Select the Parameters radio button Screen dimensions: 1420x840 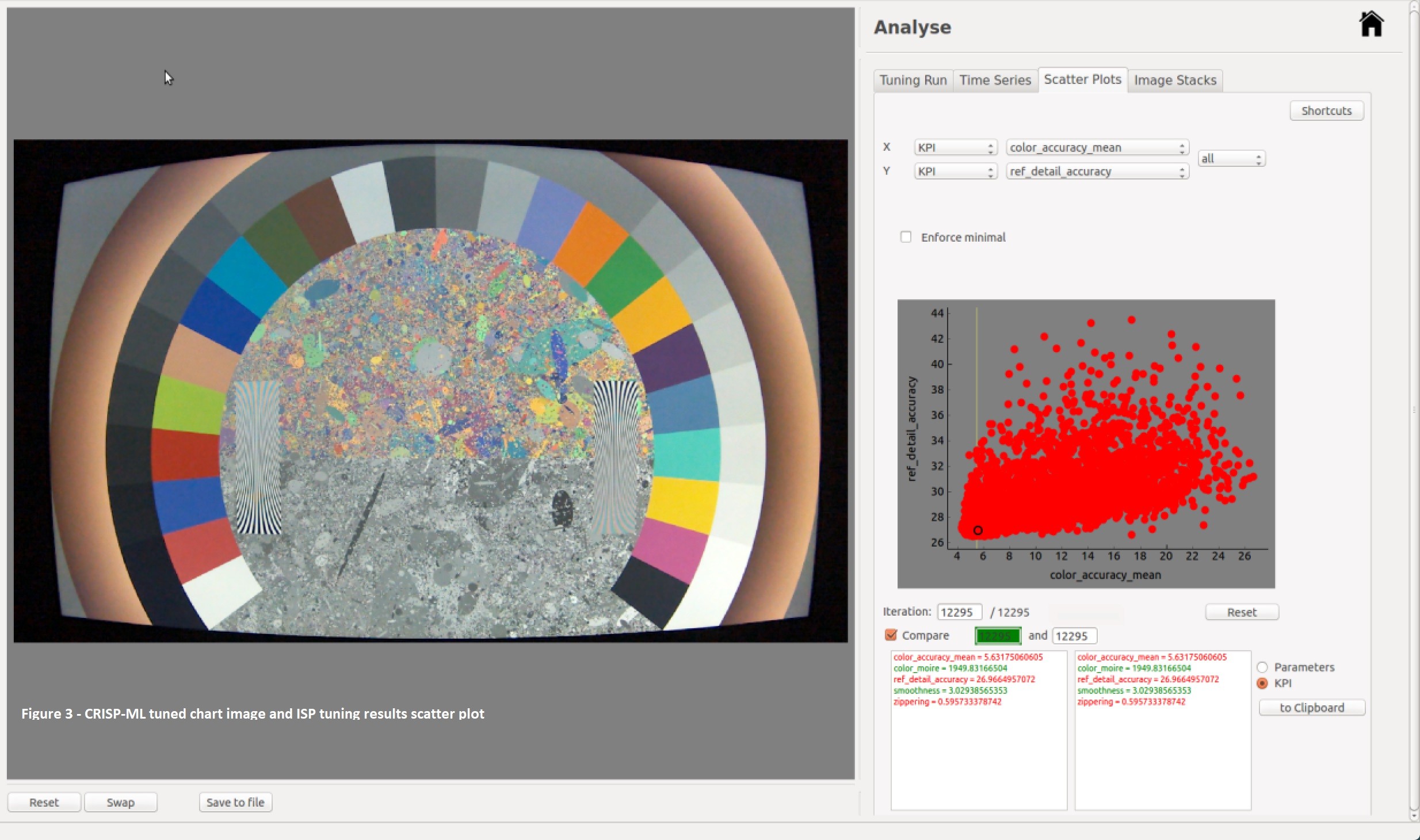(x=1262, y=667)
